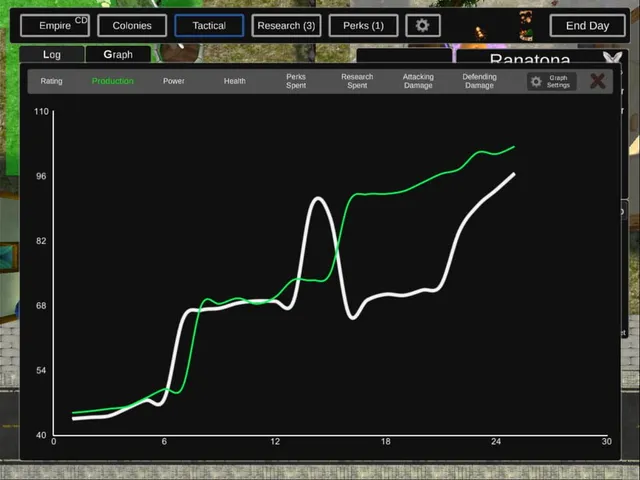Switch to Tactical view
The image size is (640, 480).
[209, 26]
